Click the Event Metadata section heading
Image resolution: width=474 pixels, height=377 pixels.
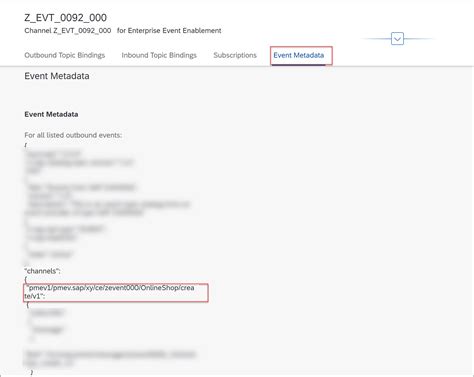[x=57, y=76]
